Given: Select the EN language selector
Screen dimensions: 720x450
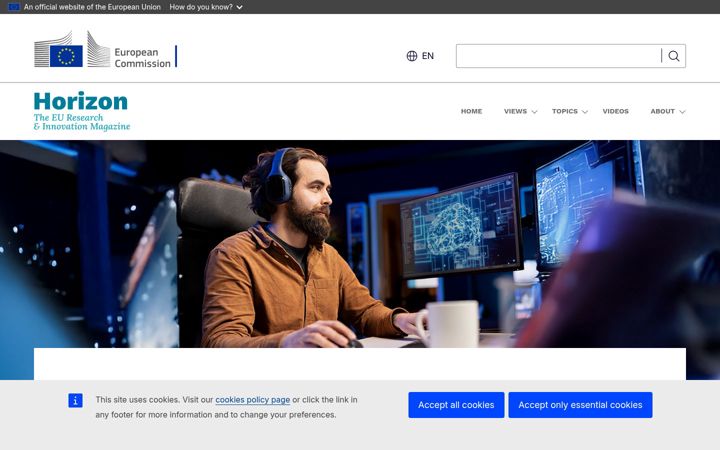Looking at the screenshot, I should pyautogui.click(x=420, y=56).
